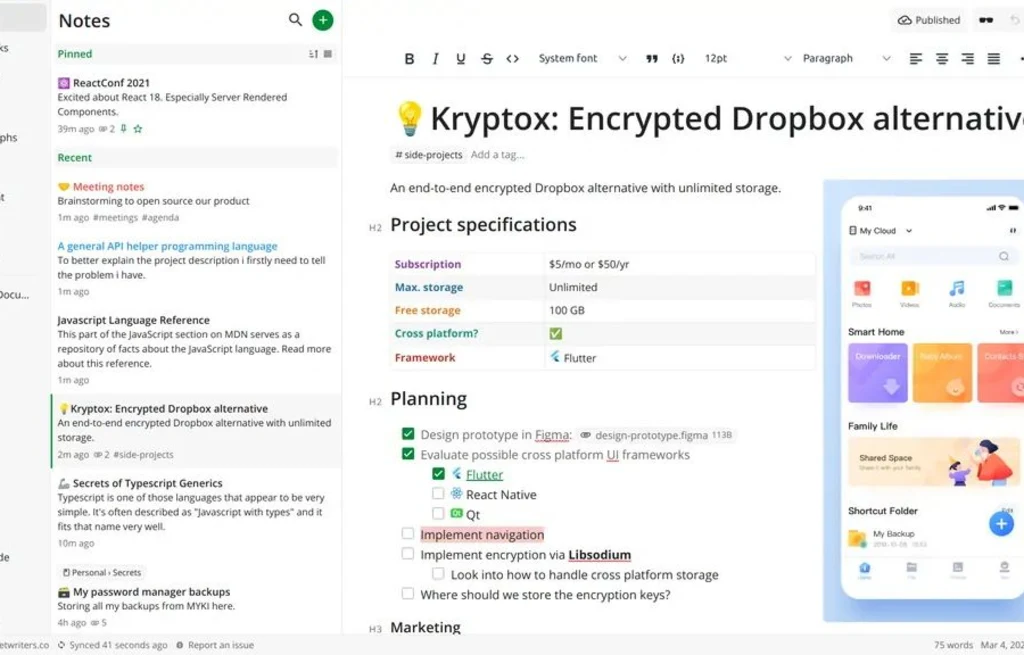1024x655 pixels.
Task: Open Personal › Secrets notebook breadcrumb
Action: click(101, 572)
